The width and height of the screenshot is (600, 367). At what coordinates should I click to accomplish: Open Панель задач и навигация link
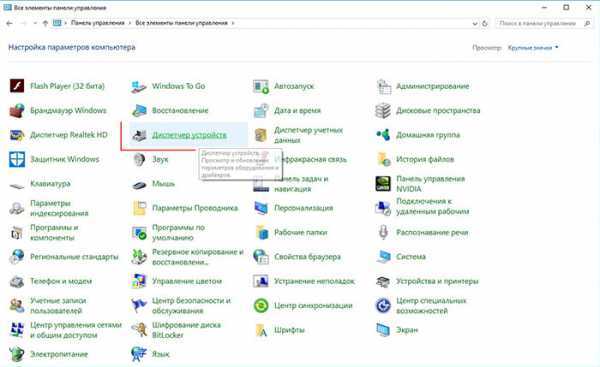(301, 184)
